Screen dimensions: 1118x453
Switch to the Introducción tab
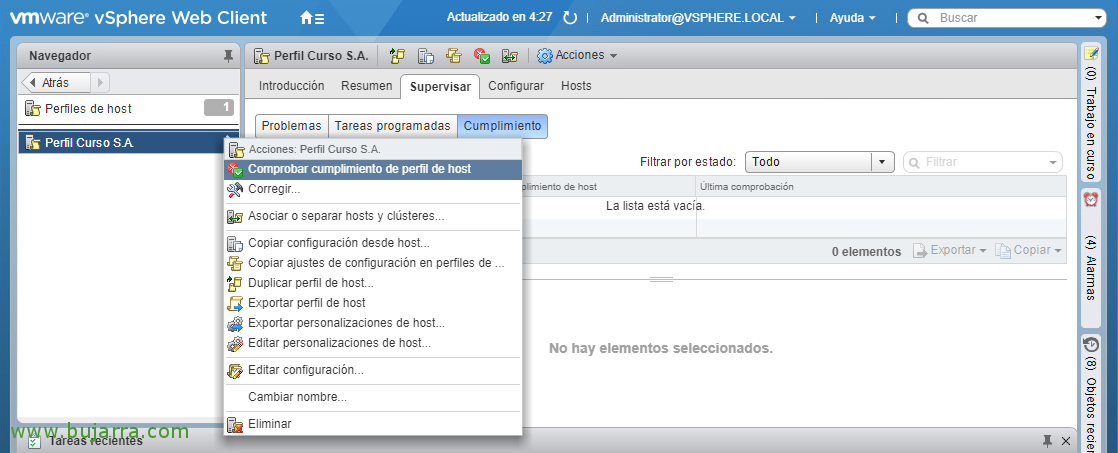pyautogui.click(x=291, y=86)
